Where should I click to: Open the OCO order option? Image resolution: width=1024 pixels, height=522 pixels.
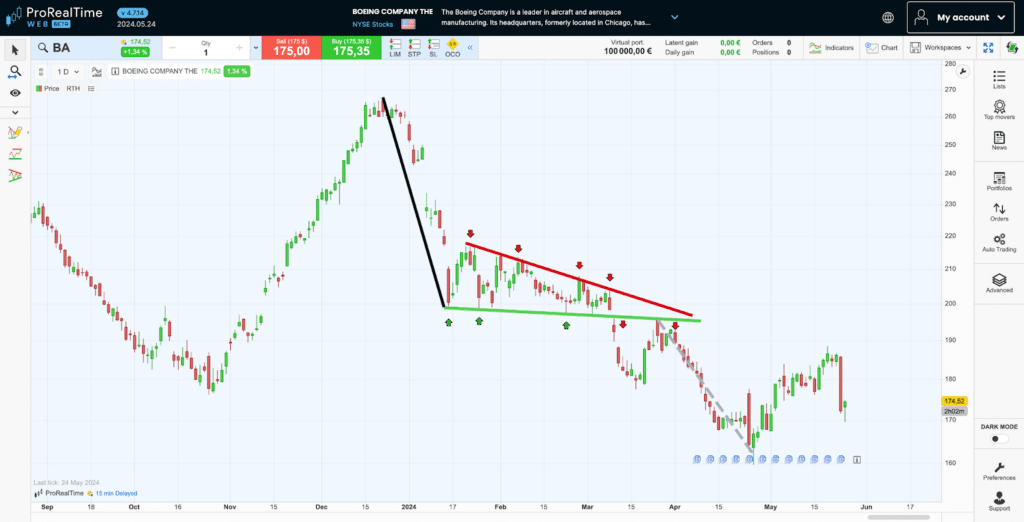453,48
